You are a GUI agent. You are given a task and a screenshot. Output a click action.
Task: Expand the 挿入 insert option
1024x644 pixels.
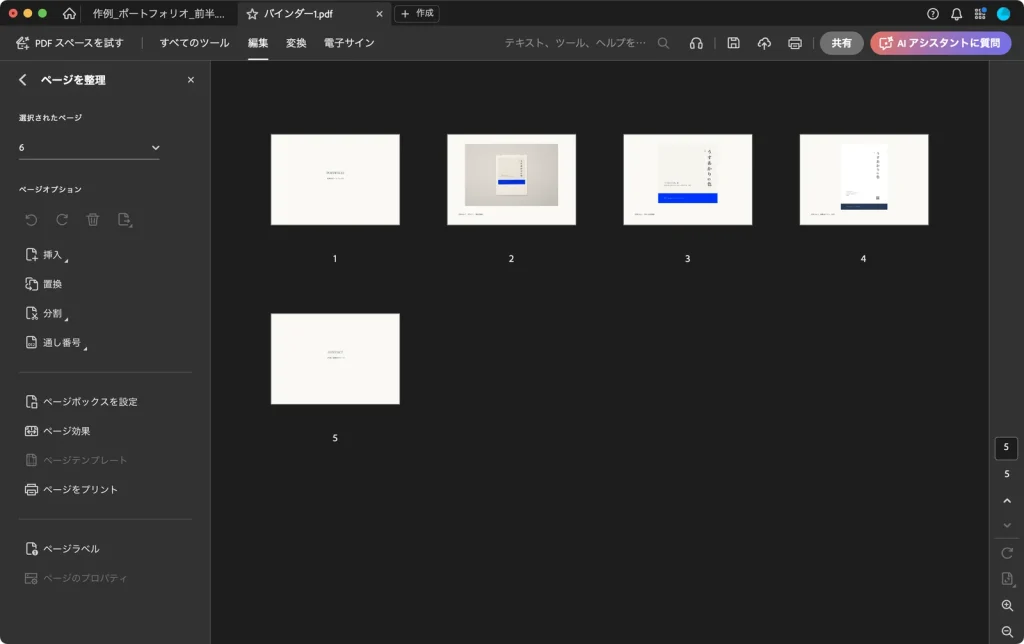46,255
